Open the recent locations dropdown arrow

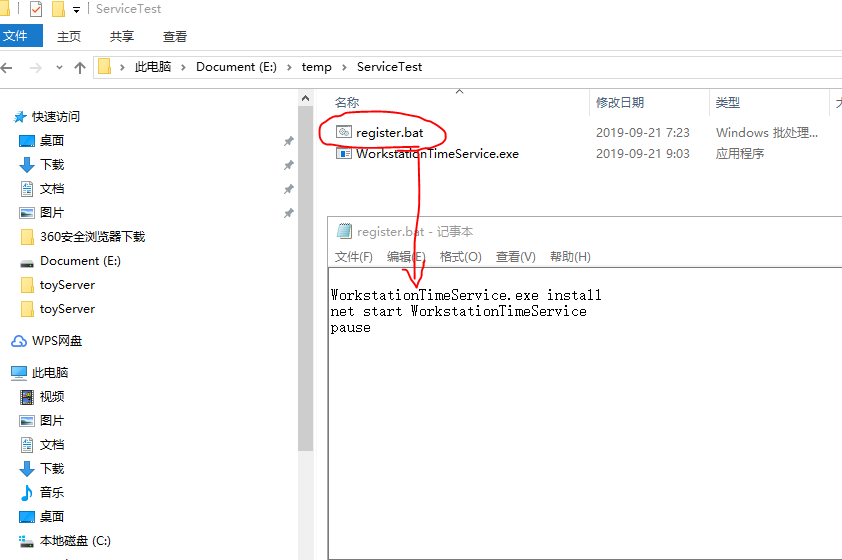59,68
